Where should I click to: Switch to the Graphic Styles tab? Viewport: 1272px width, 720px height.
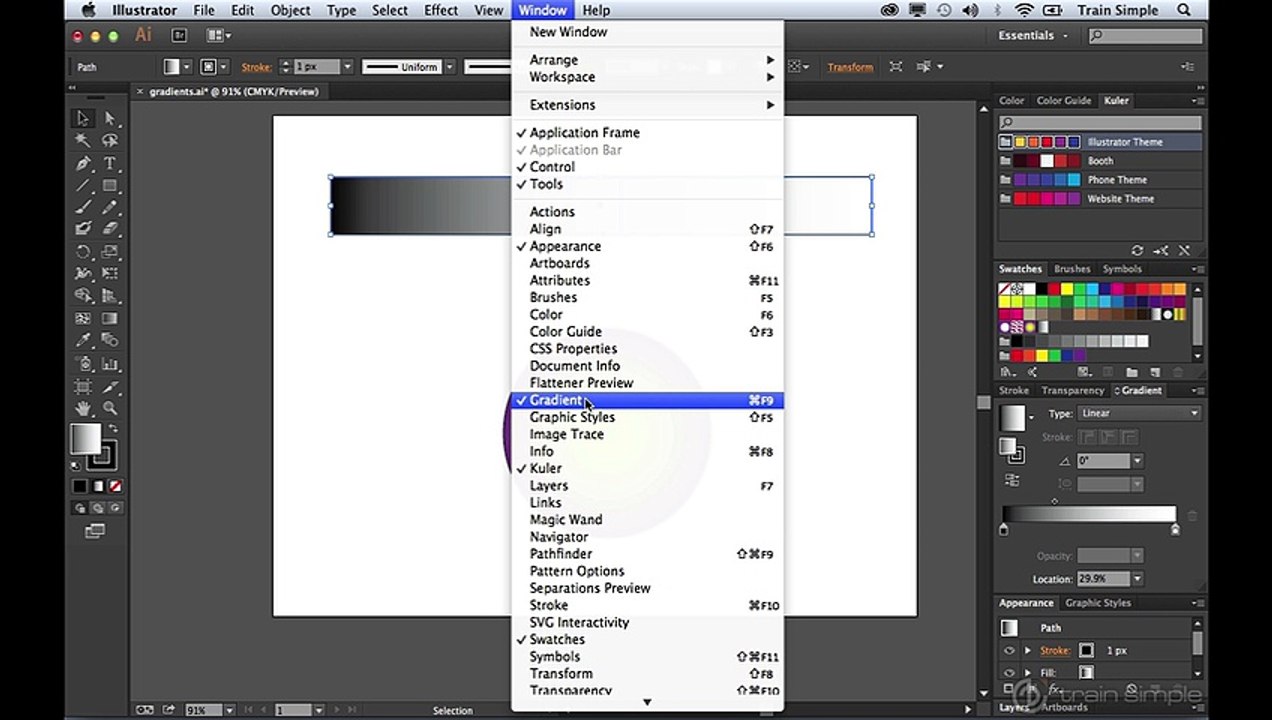point(1098,603)
